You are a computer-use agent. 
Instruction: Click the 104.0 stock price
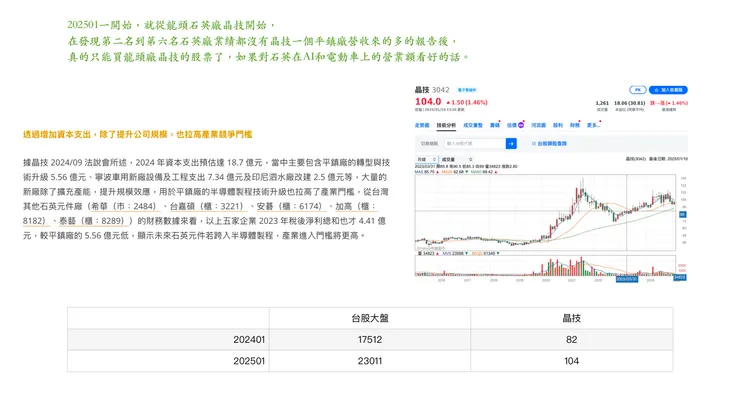click(428, 102)
